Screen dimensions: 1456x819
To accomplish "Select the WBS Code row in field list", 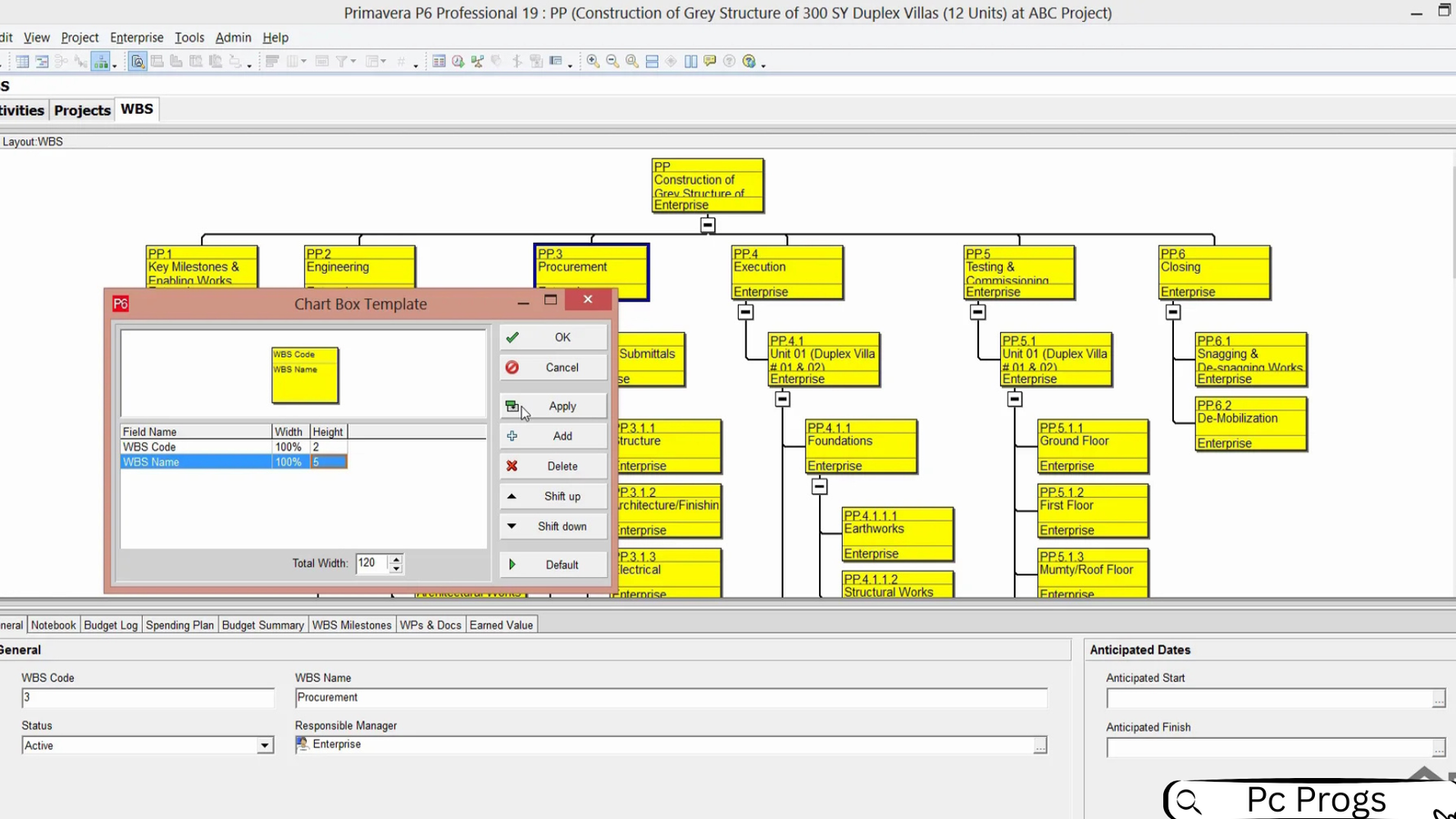I will tap(233, 447).
